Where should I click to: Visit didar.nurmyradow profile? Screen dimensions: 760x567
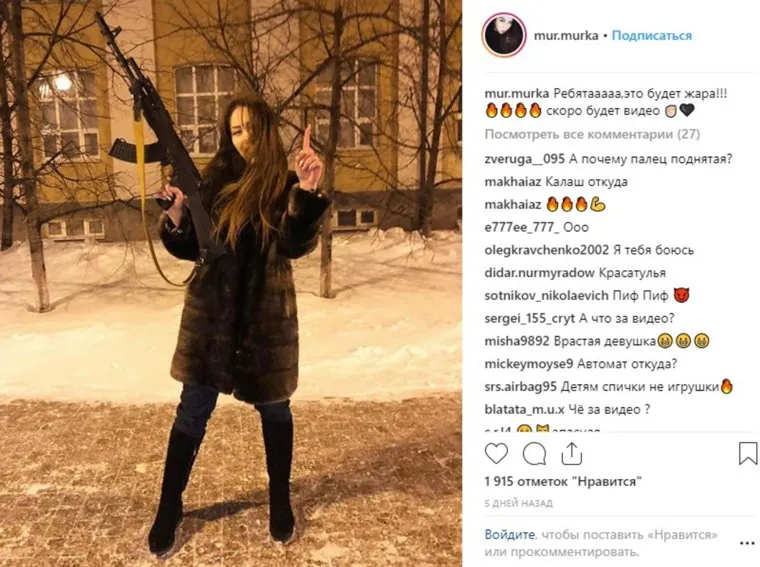coord(539,273)
